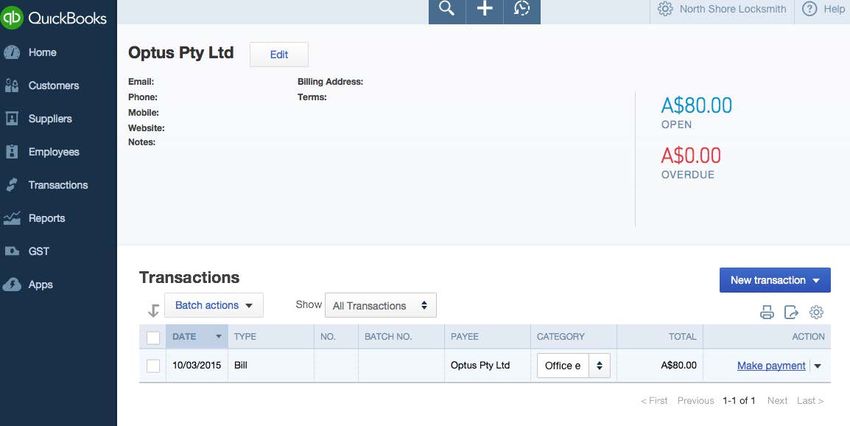
Task: Go to Suppliers section
Action: tap(50, 119)
